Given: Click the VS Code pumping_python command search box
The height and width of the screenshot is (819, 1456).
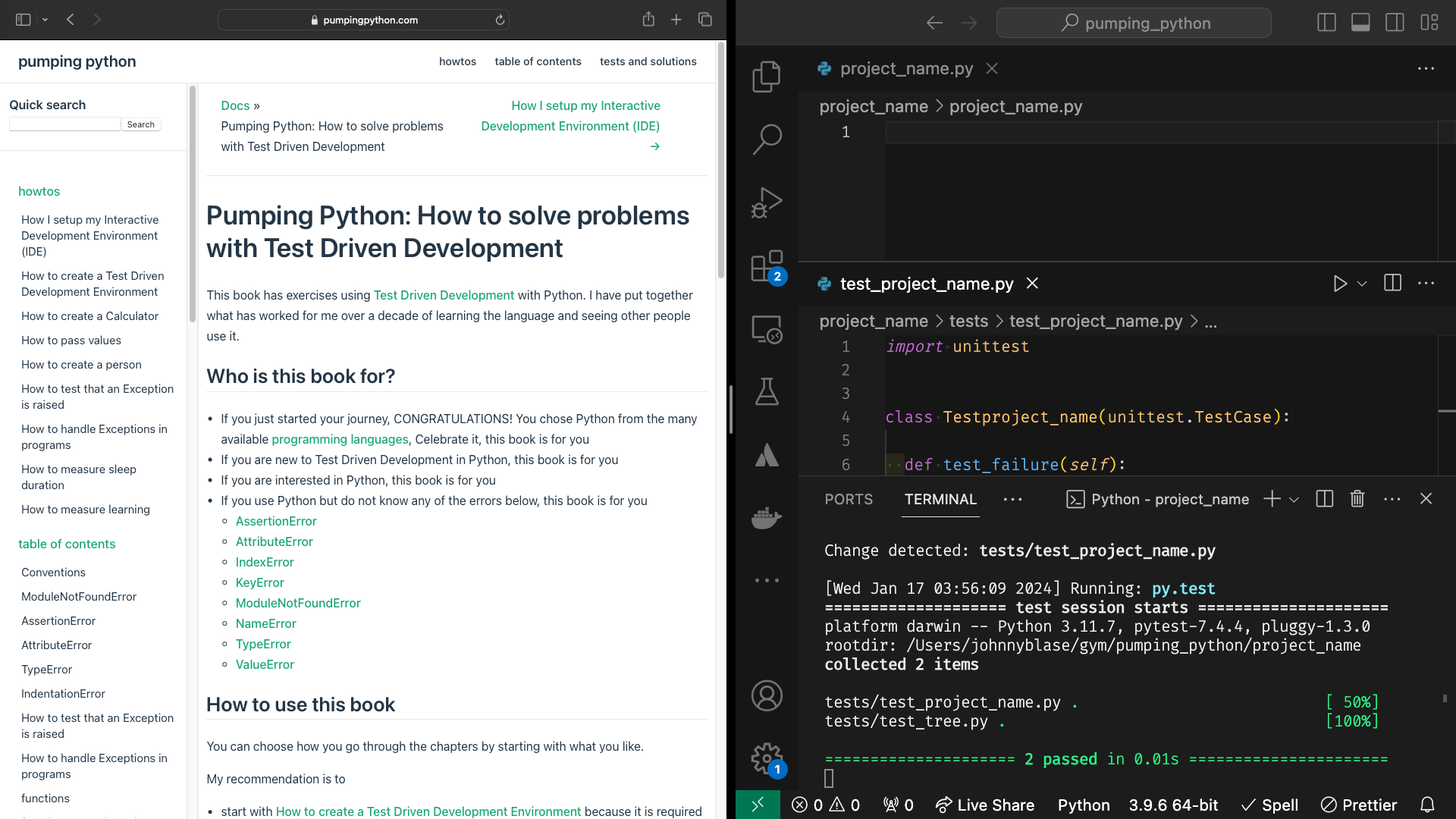Looking at the screenshot, I should [x=1134, y=23].
